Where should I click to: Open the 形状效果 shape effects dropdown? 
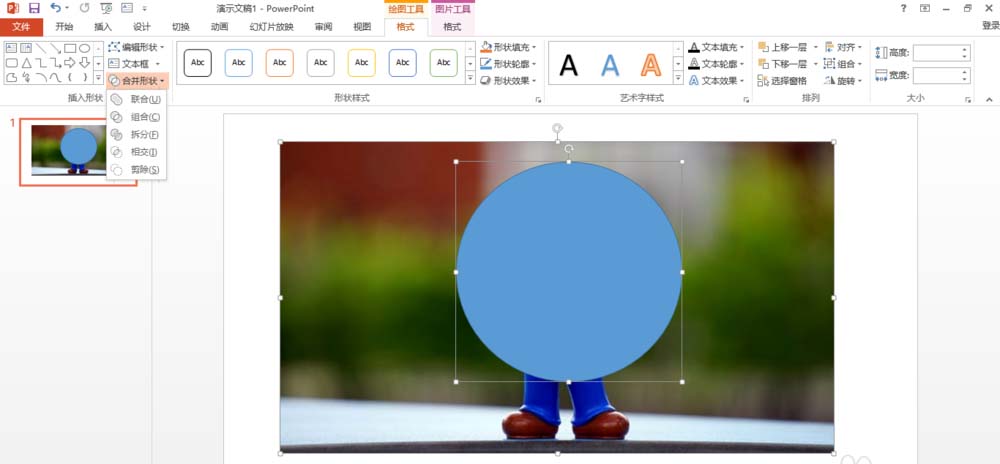click(508, 81)
